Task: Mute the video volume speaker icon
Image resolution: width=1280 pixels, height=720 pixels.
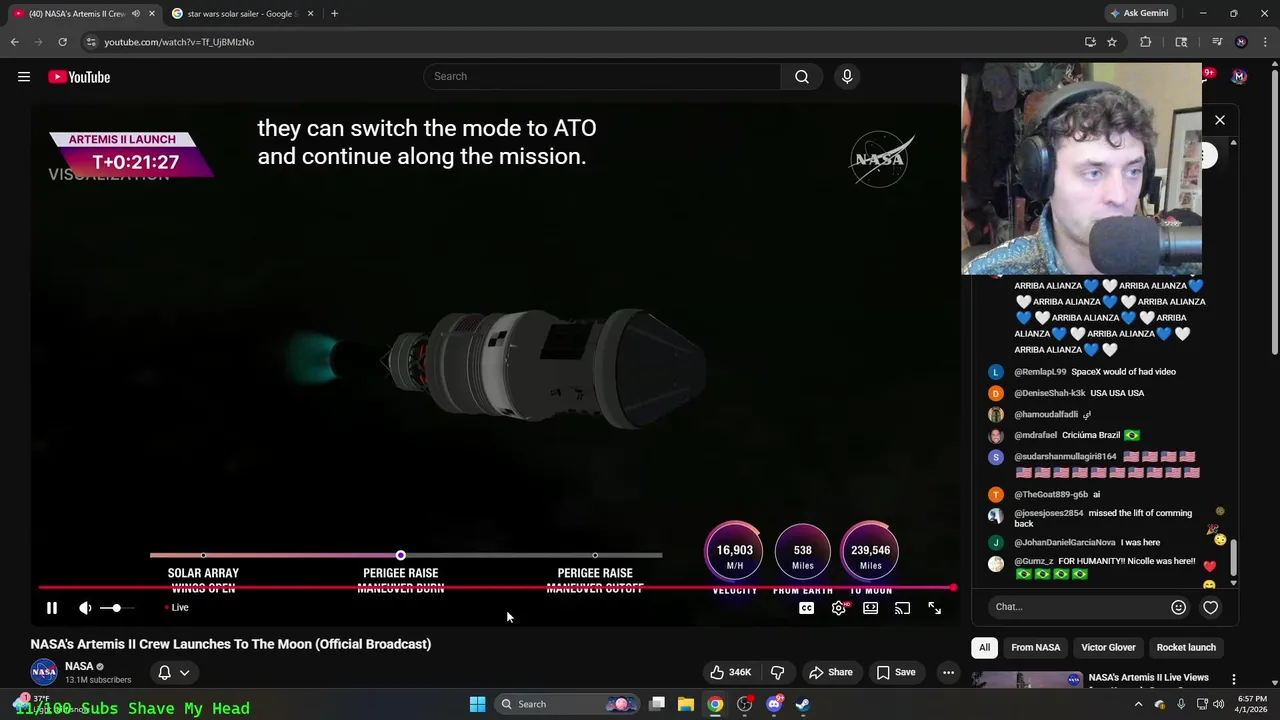Action: [x=86, y=608]
